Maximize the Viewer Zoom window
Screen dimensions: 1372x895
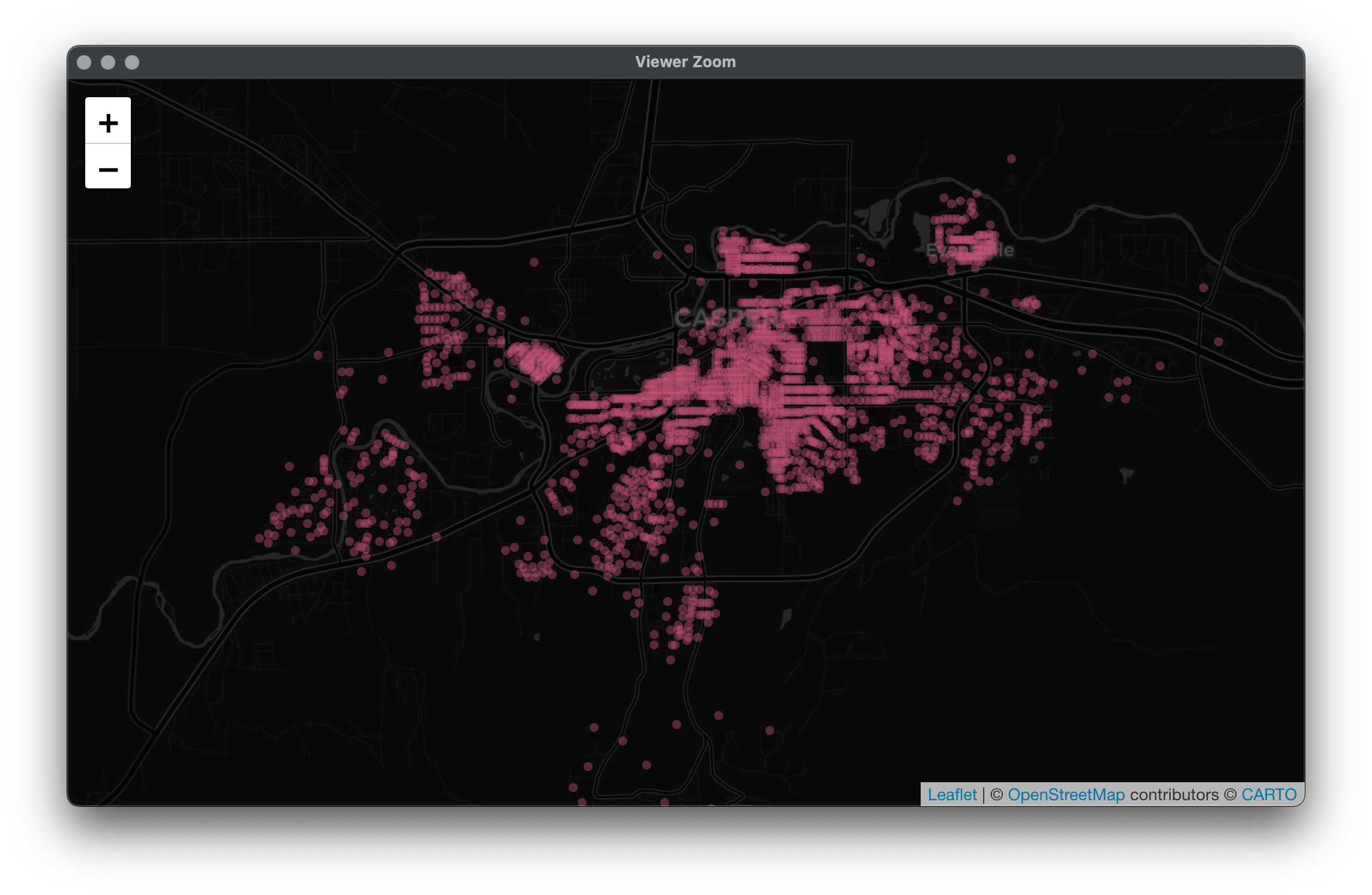[132, 62]
